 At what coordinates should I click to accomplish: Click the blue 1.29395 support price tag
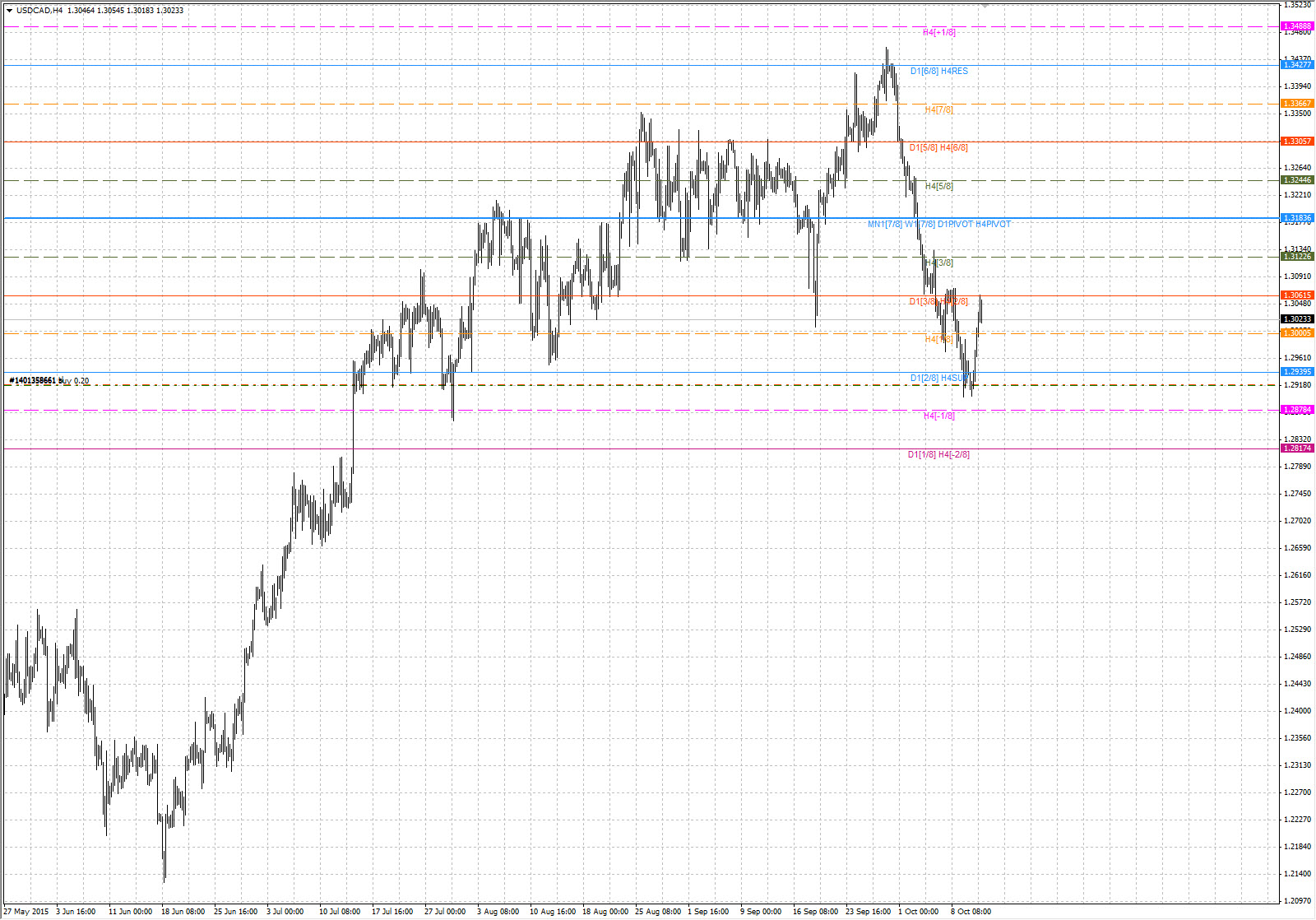(1297, 372)
